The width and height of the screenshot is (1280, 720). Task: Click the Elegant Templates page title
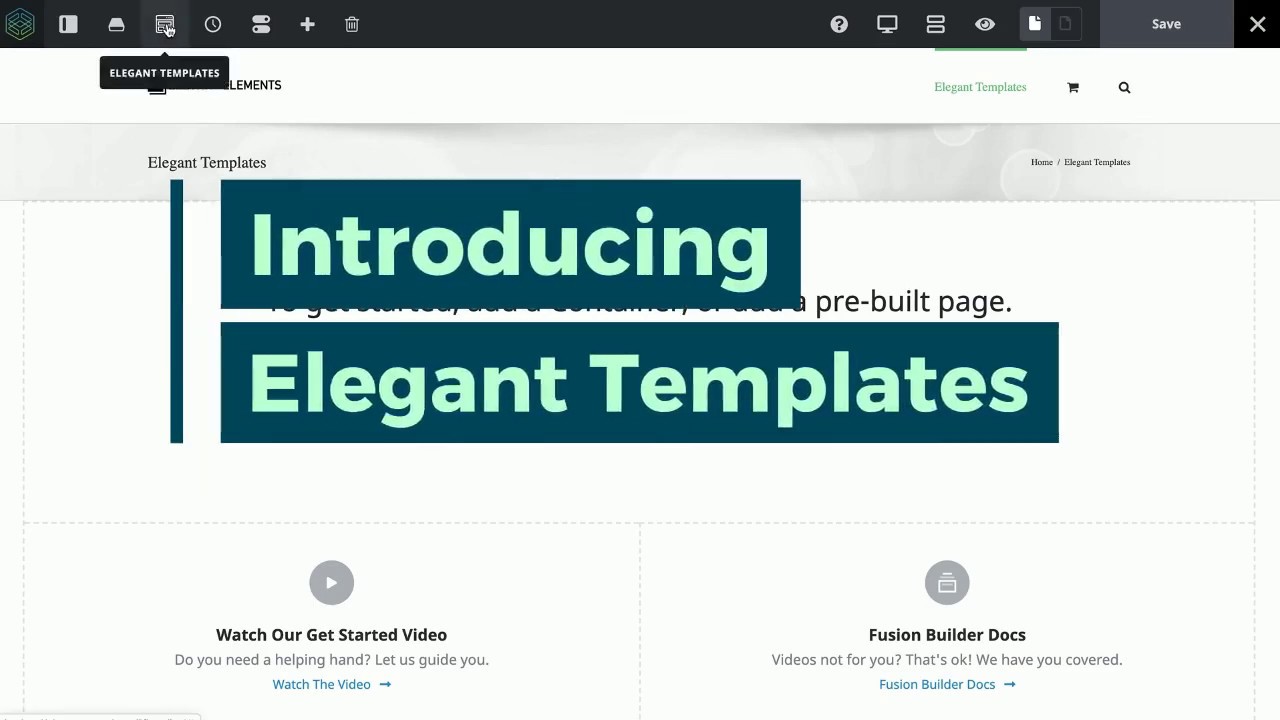[x=207, y=162]
